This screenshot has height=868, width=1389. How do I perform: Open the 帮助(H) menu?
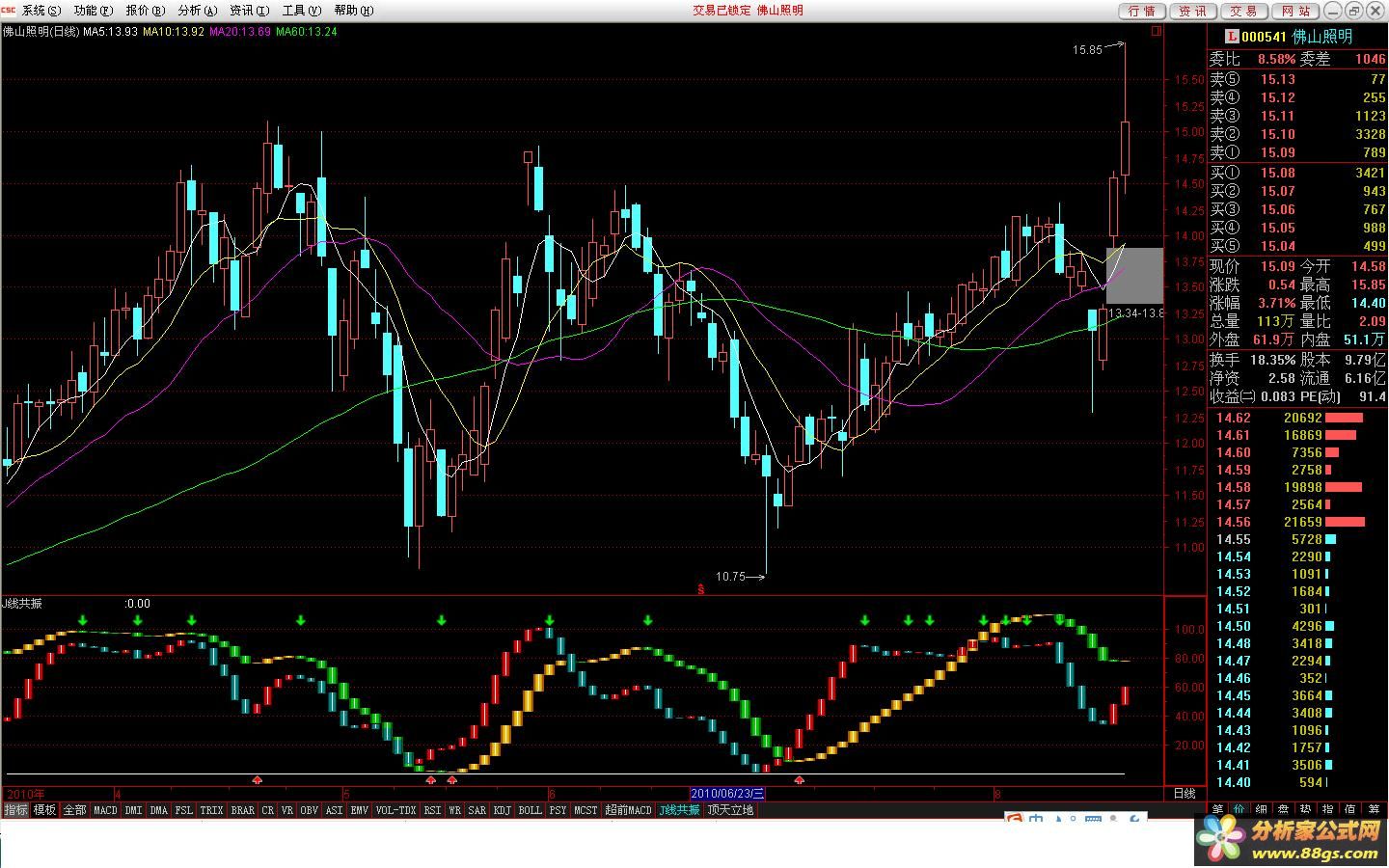353,11
